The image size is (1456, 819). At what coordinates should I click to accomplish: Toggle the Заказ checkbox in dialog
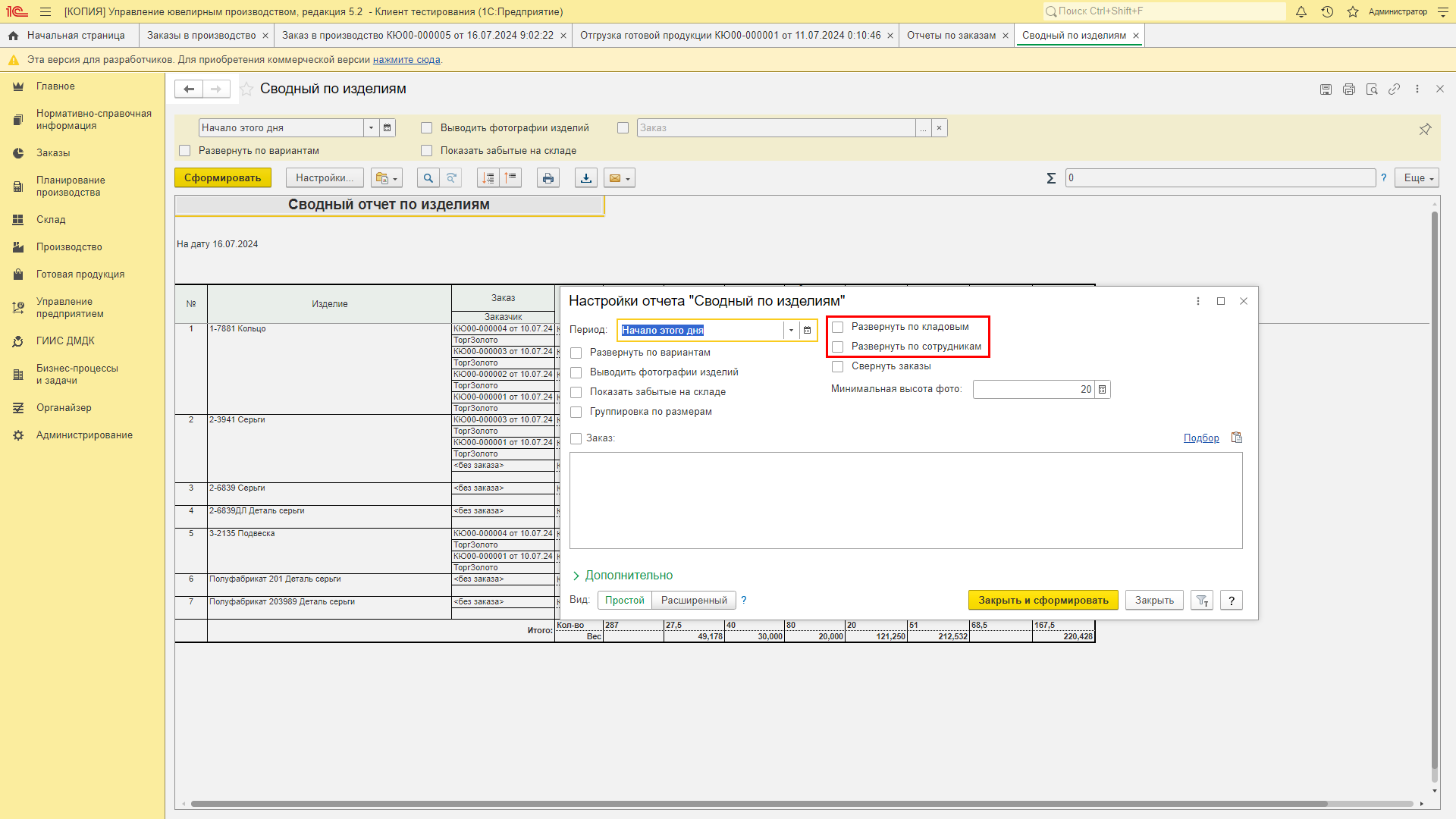coord(576,438)
